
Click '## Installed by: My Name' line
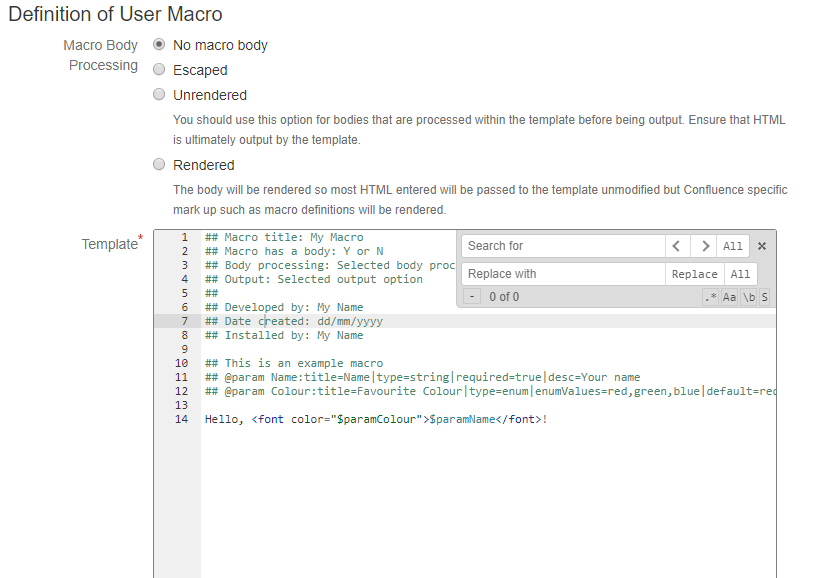pos(284,335)
